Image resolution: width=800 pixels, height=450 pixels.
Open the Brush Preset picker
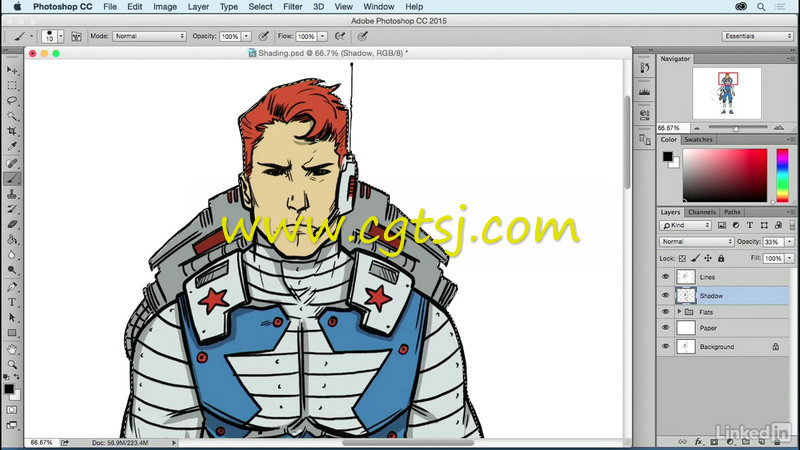61,36
